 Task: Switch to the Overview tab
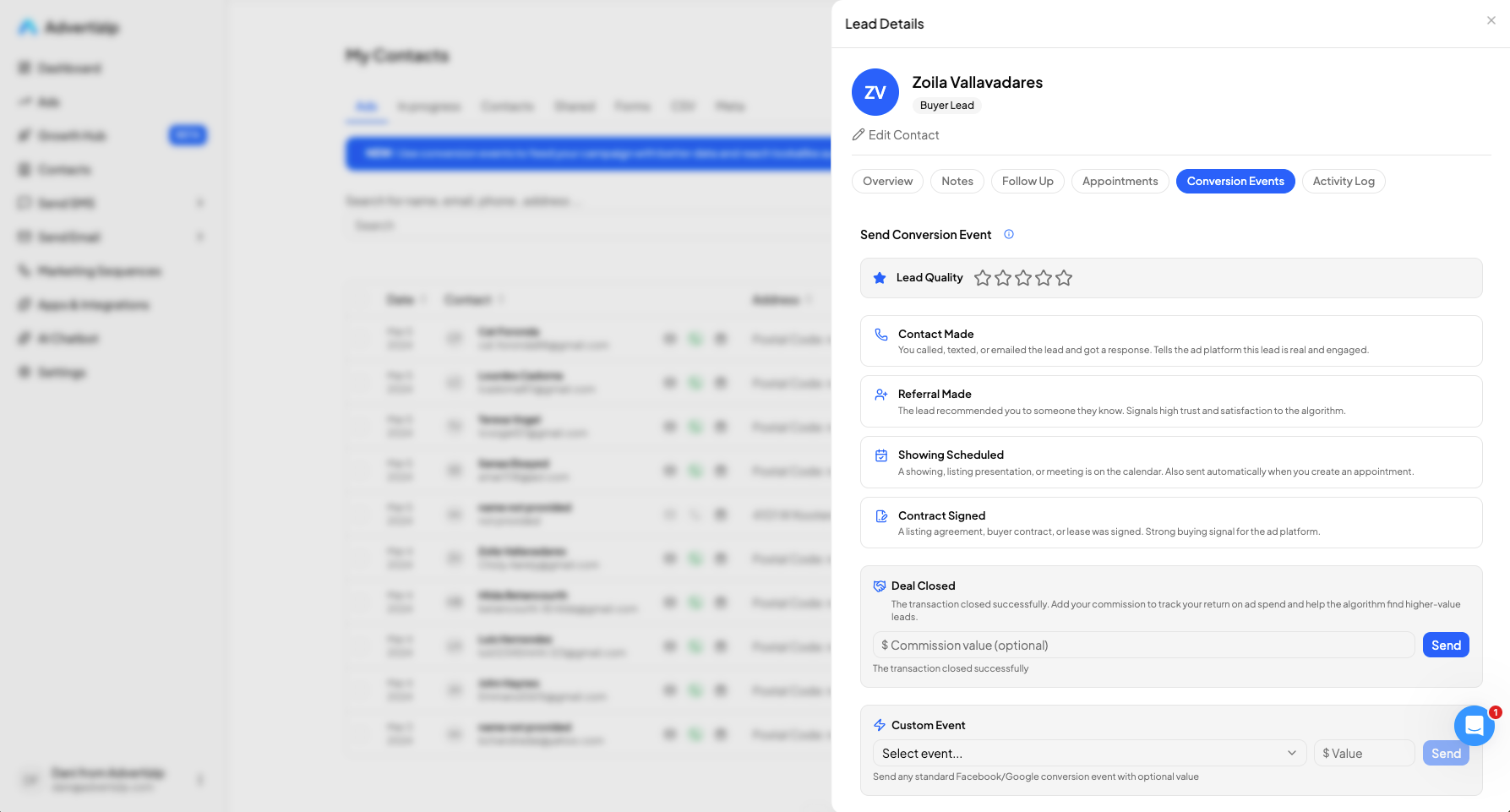pos(887,182)
